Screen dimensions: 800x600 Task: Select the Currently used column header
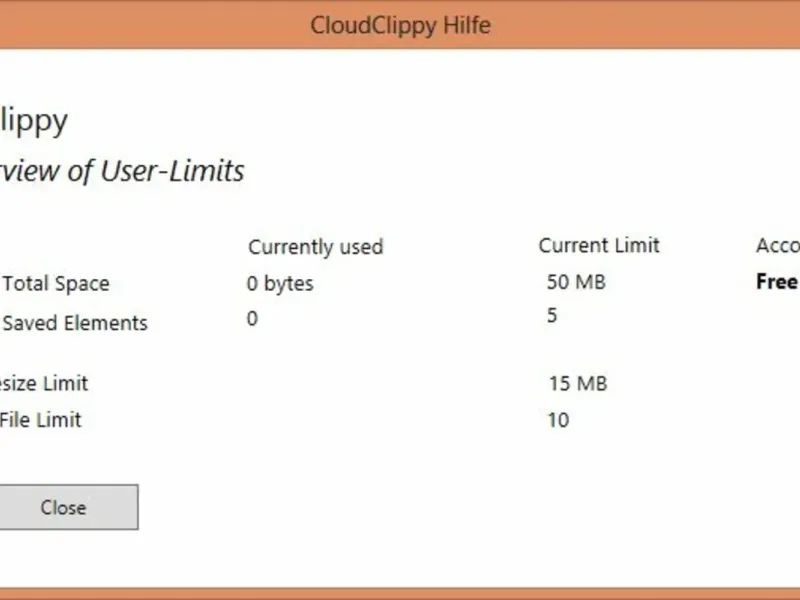pyautogui.click(x=315, y=247)
